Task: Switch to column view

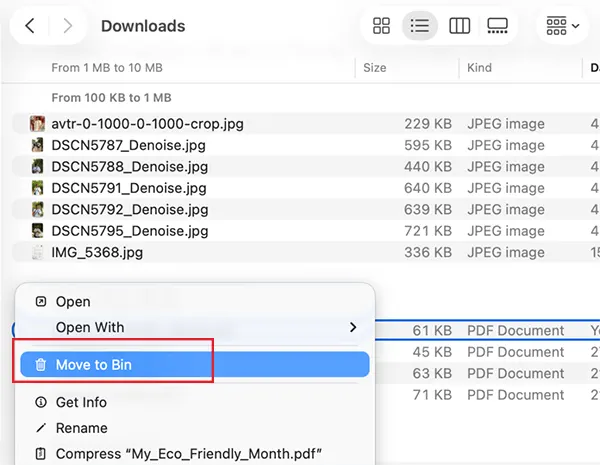Action: tap(459, 26)
